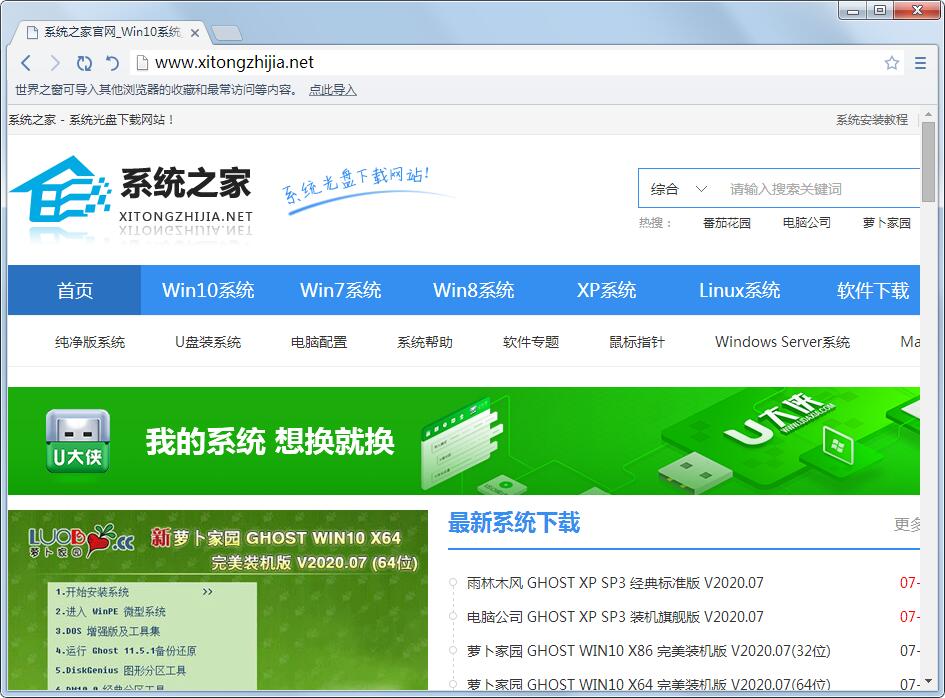Click the 最新系统下载 heading
The height and width of the screenshot is (698, 945).
[x=514, y=523]
